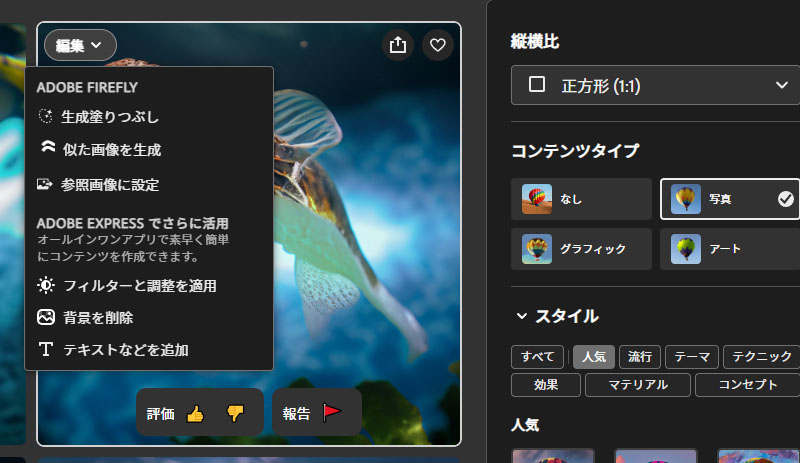
Task: Favorite the image with heart icon
Action: tap(437, 45)
